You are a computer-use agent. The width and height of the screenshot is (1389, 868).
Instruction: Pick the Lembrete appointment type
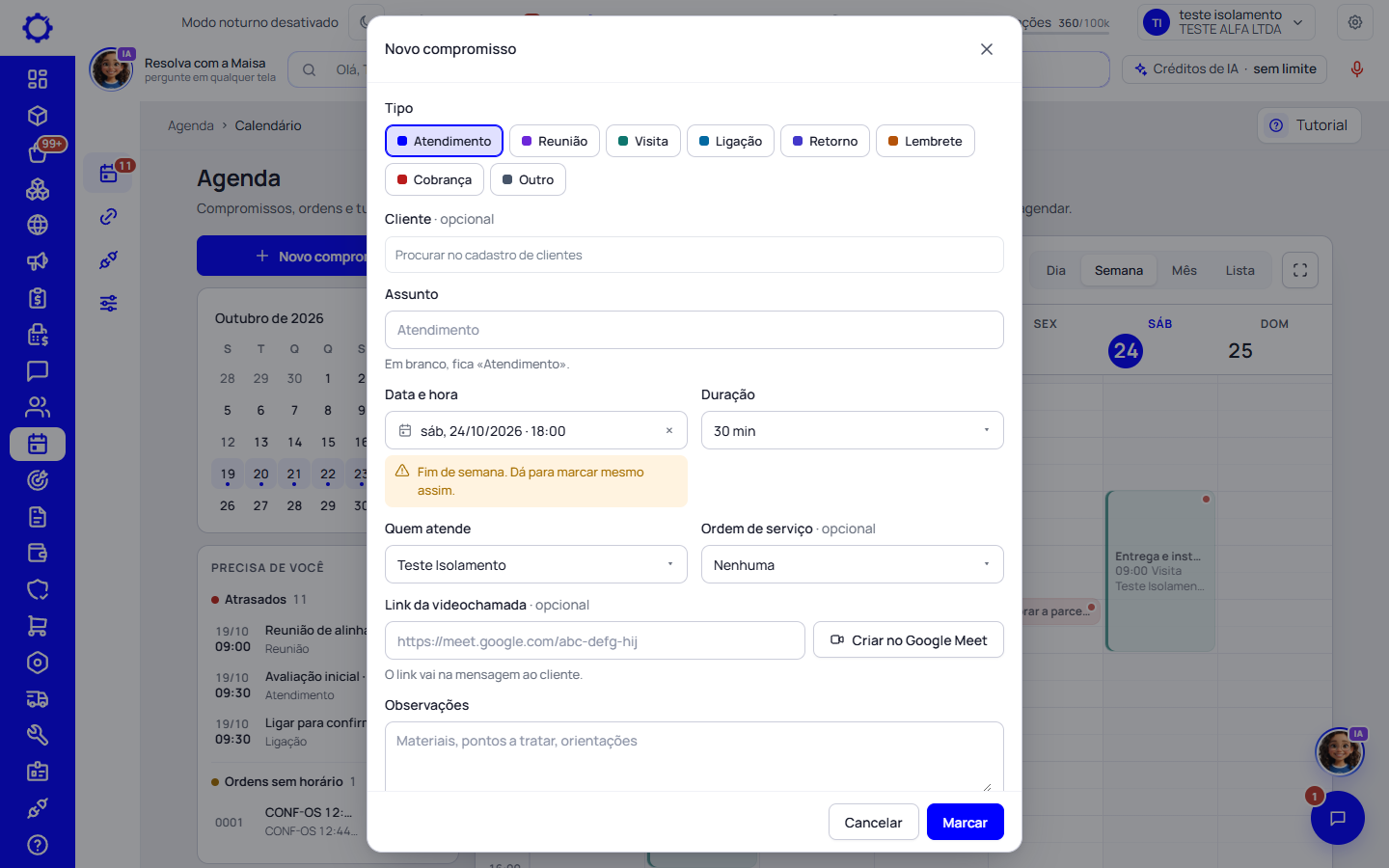[x=925, y=141]
